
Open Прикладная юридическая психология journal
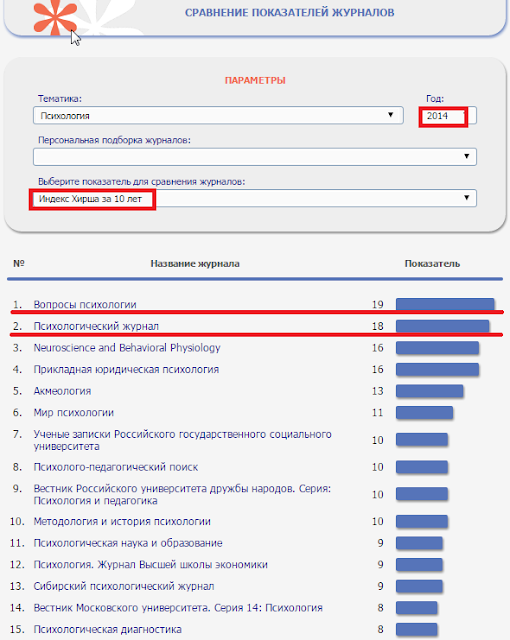click(126, 369)
